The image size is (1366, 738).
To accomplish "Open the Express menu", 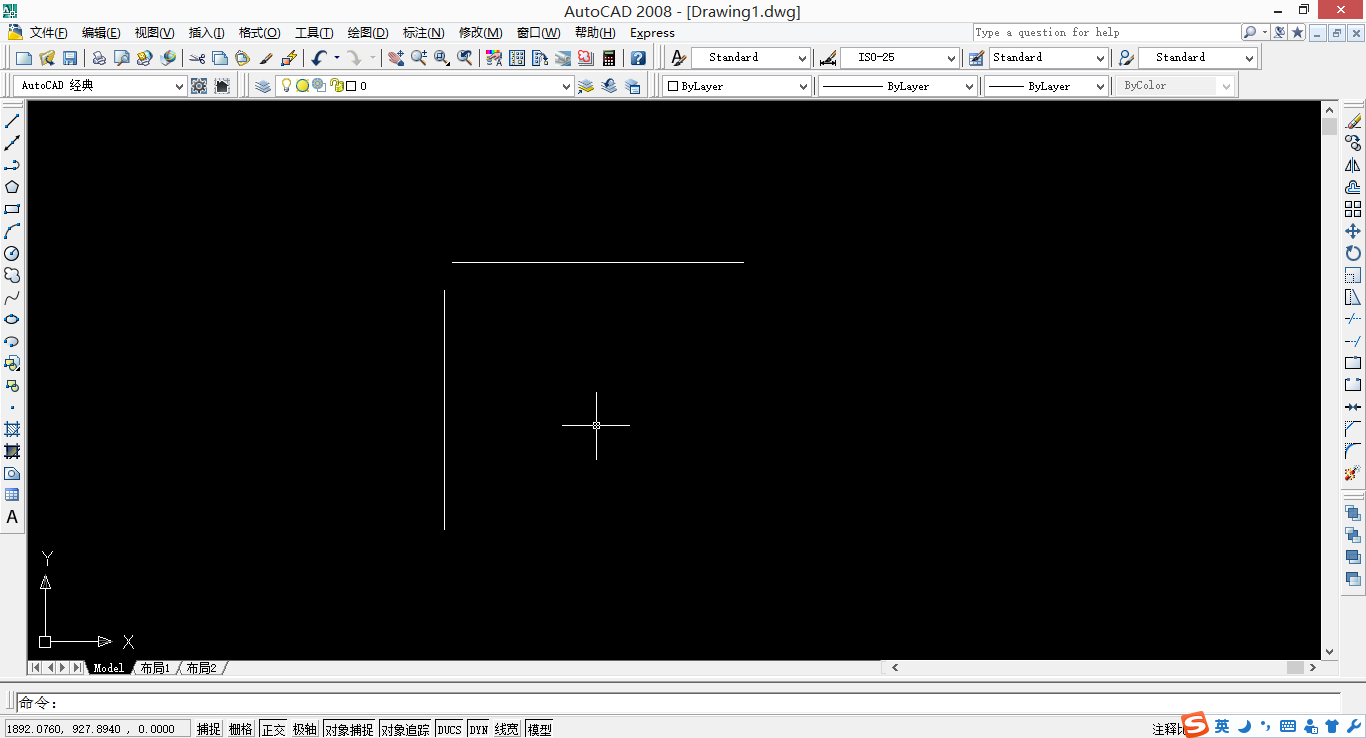I will pos(652,33).
